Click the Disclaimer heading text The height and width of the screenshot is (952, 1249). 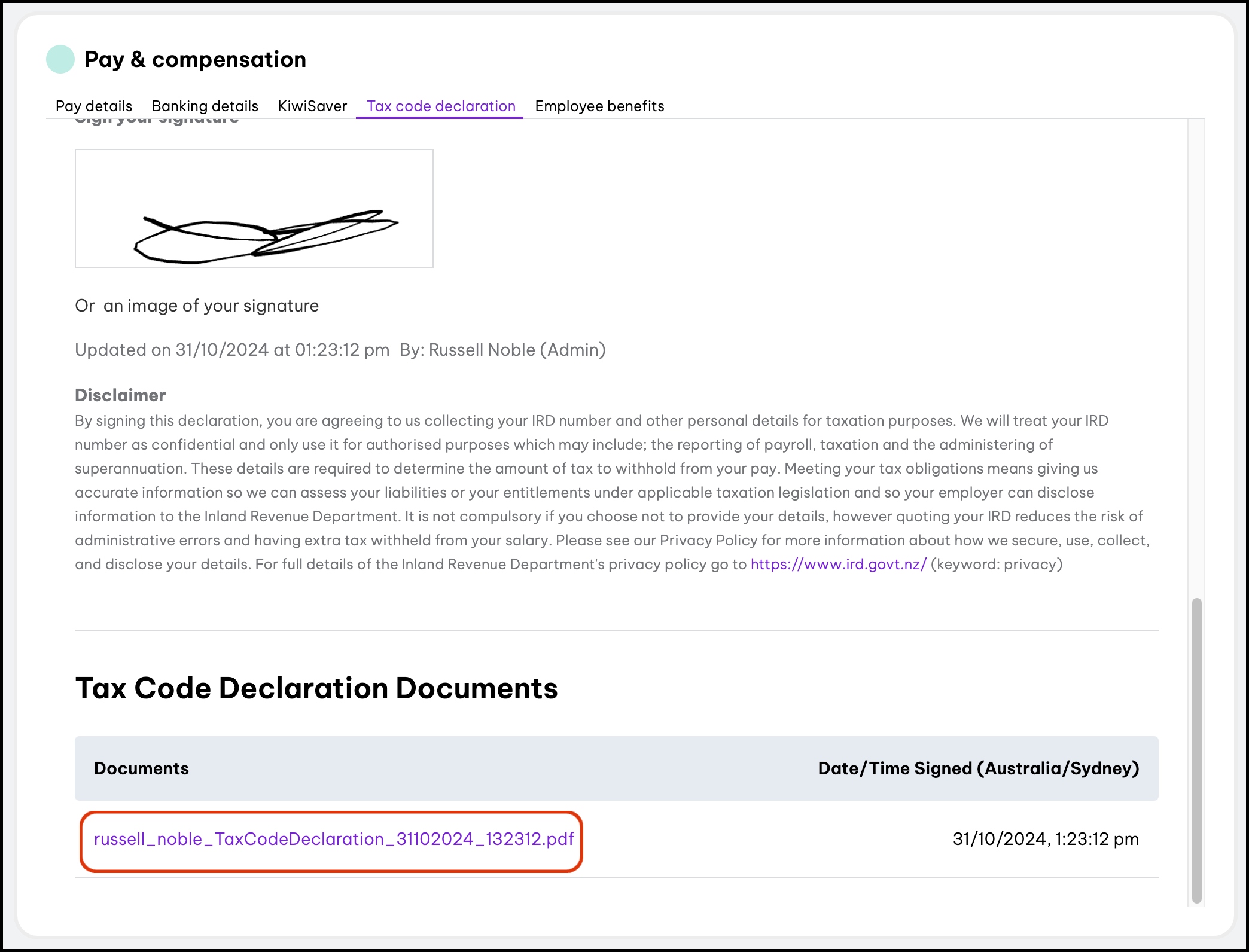click(120, 395)
